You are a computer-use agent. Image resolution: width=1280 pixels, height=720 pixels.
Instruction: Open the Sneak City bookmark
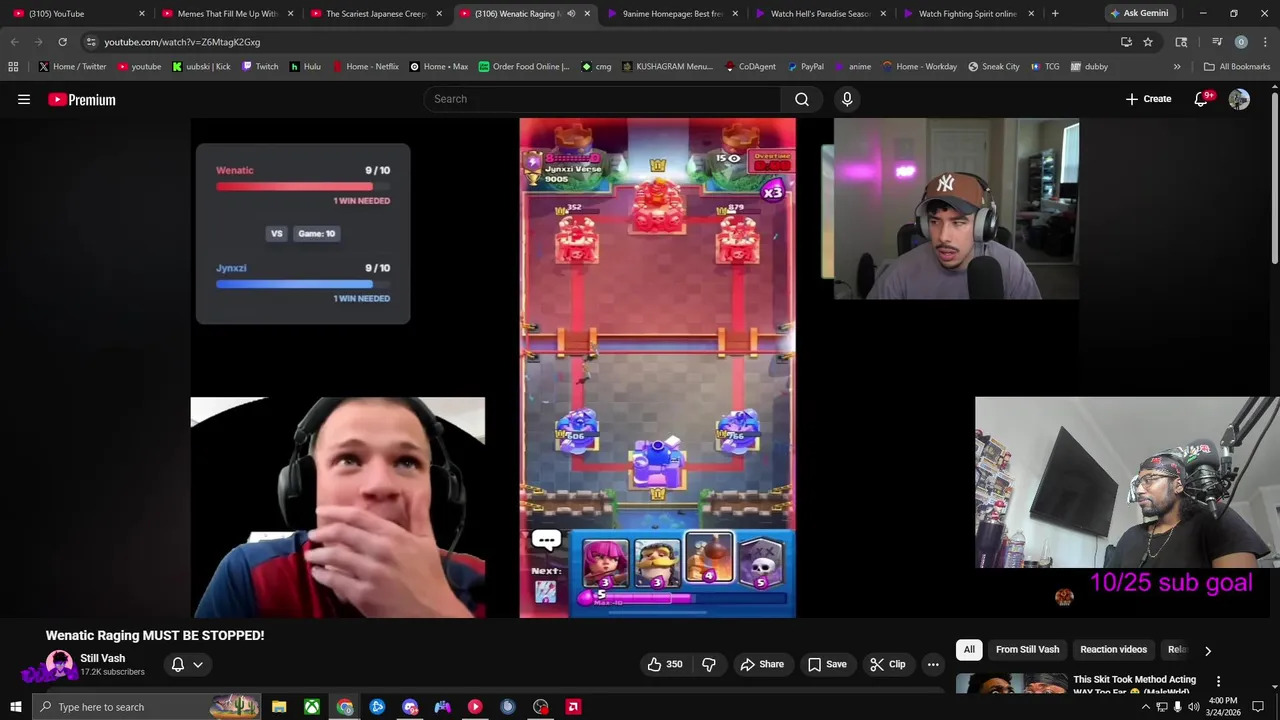pyautogui.click(x=994, y=67)
